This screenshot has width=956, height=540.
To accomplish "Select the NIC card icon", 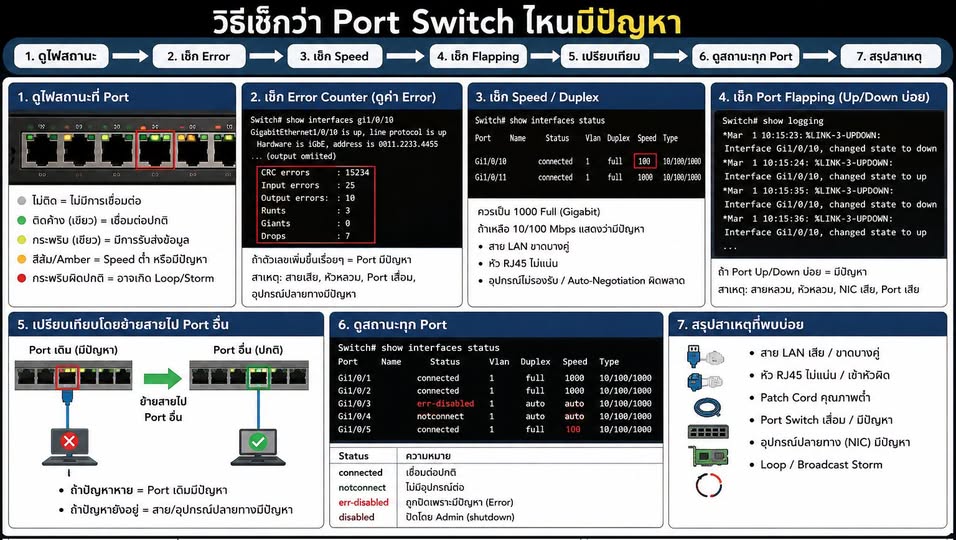I will click(x=708, y=456).
